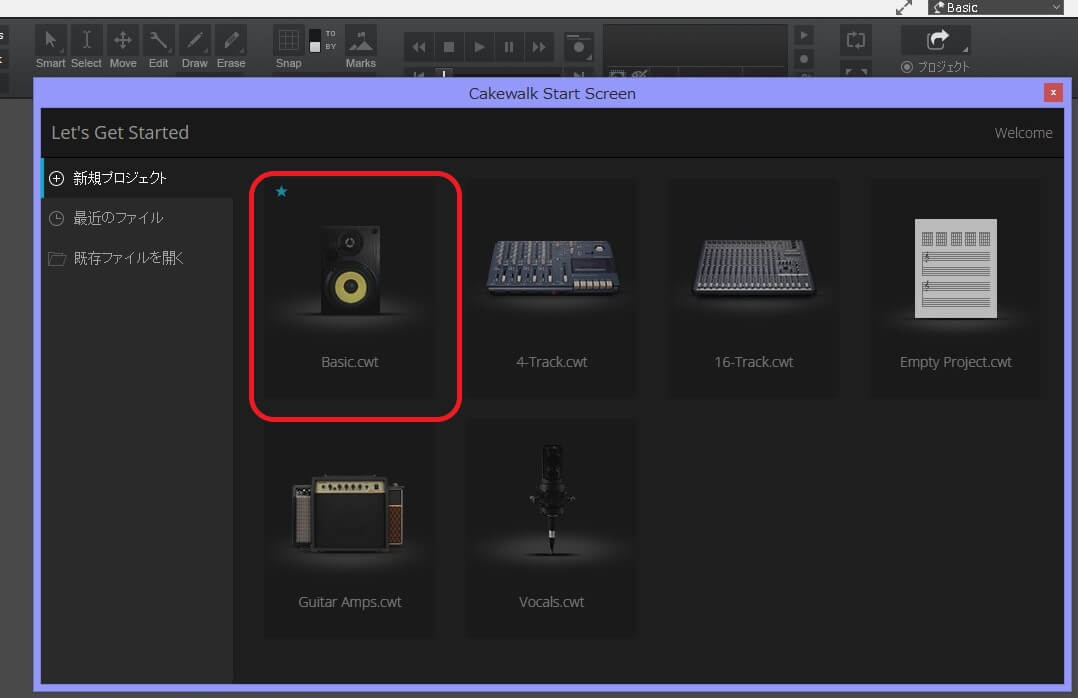Toggle the Loop button
1078x698 pixels.
(x=856, y=40)
